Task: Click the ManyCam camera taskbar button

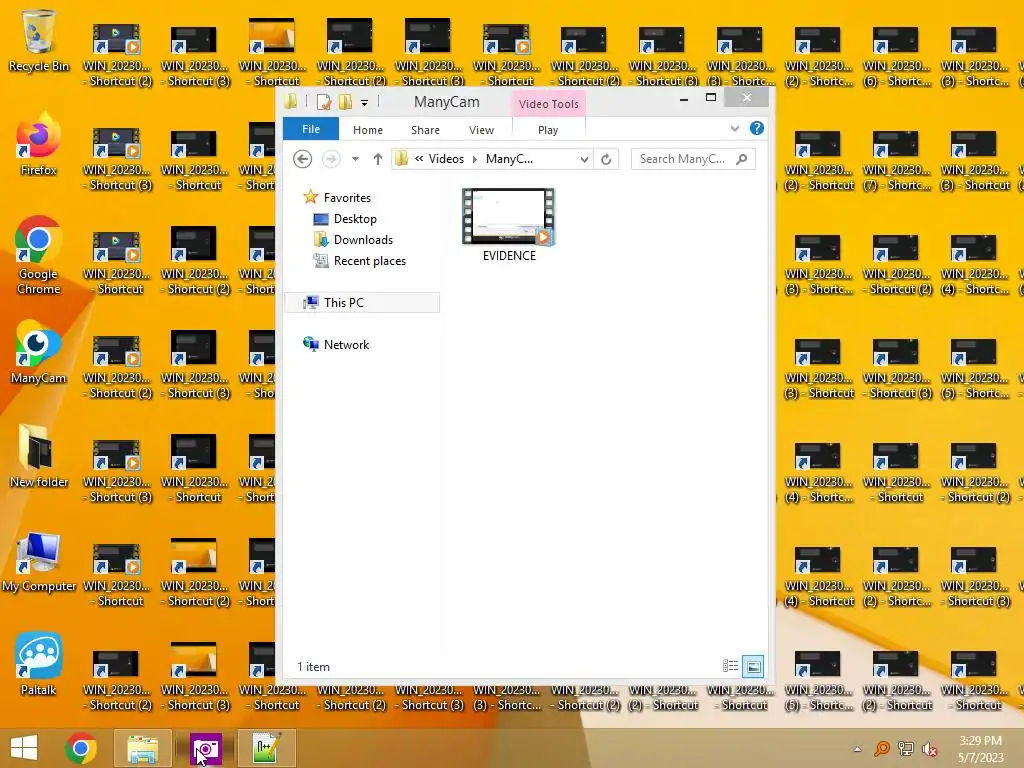Action: tap(206, 748)
